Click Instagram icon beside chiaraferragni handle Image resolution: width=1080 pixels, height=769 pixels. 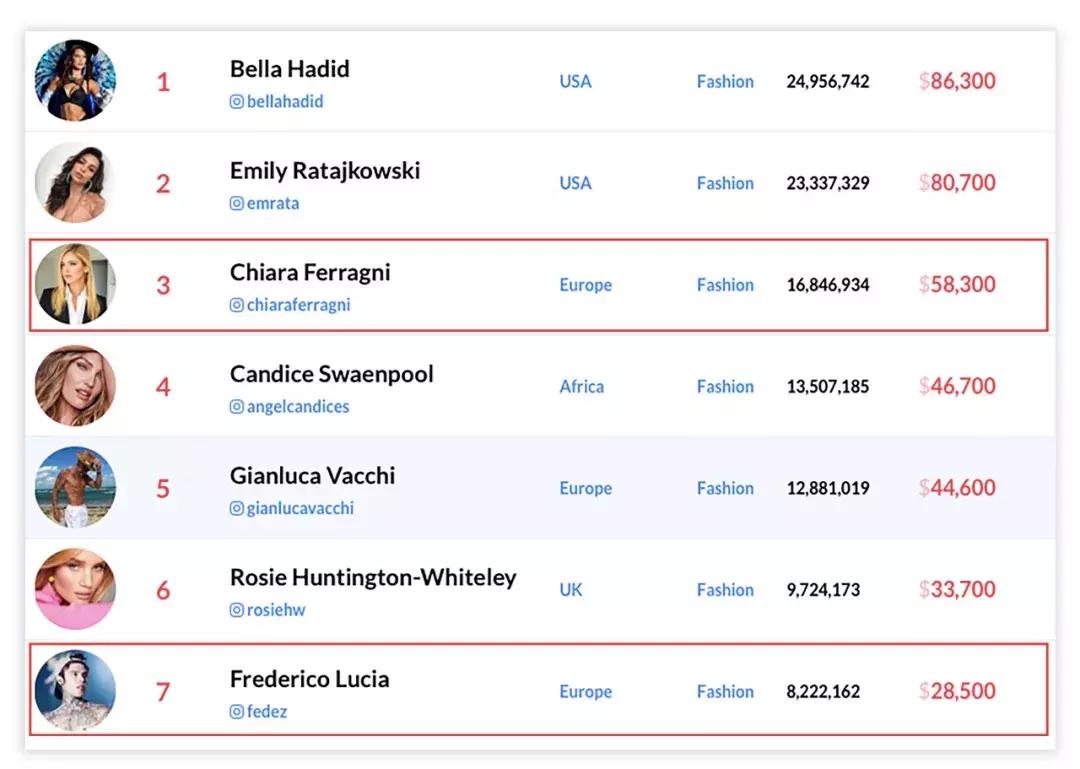pos(237,305)
